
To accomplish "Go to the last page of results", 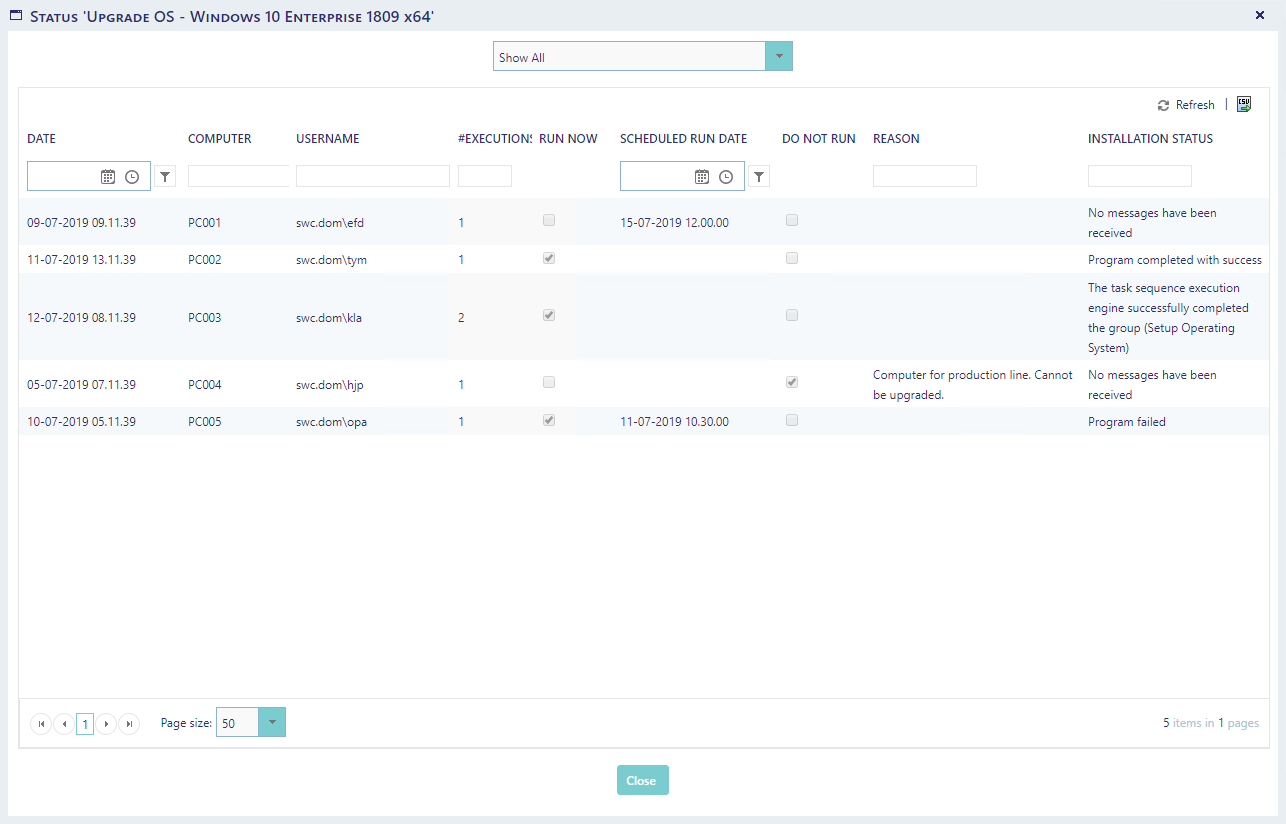I will (x=129, y=724).
